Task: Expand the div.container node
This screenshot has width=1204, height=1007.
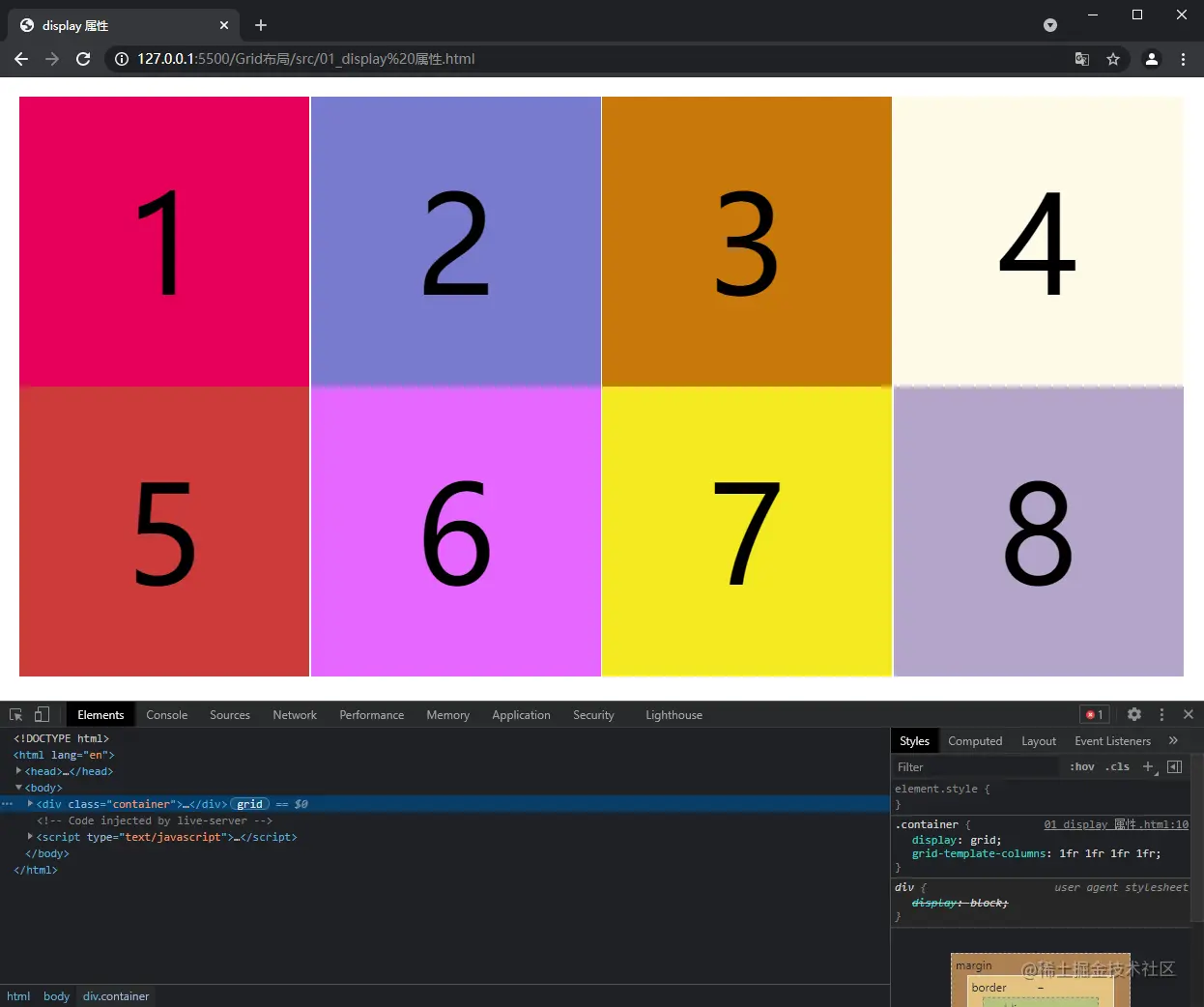Action: tap(30, 804)
